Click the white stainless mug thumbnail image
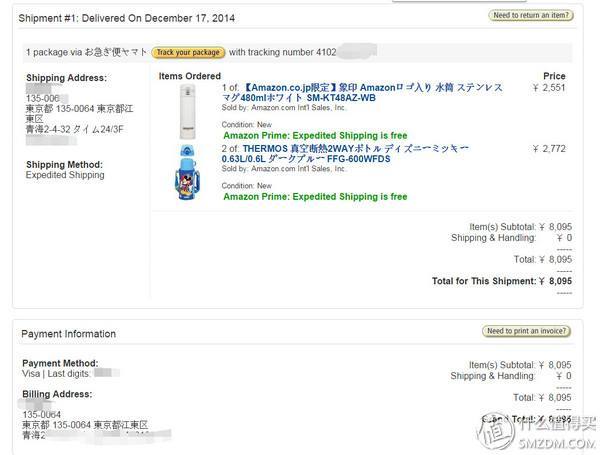 tap(188, 111)
